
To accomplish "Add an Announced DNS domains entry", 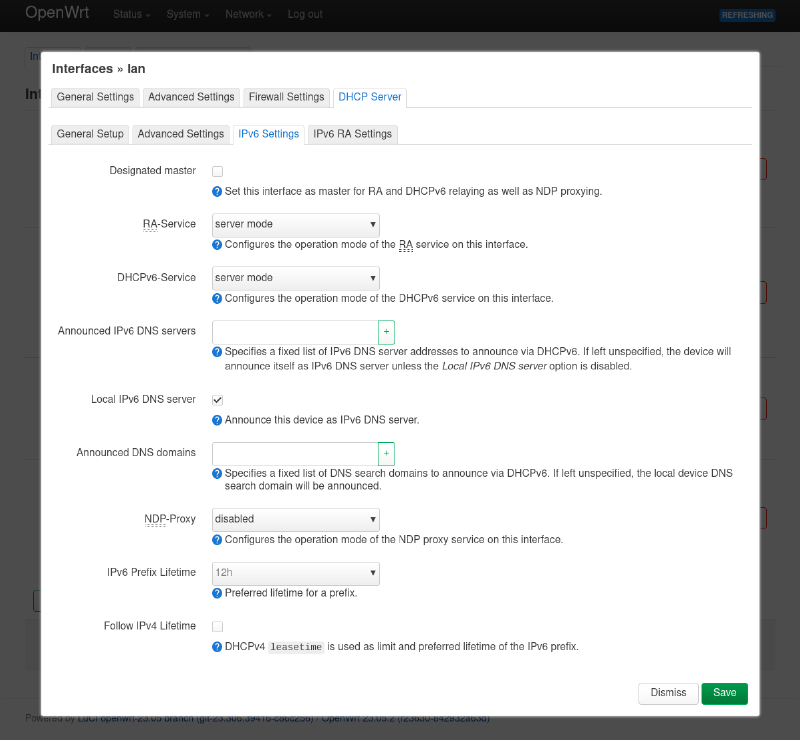I will [386, 453].
